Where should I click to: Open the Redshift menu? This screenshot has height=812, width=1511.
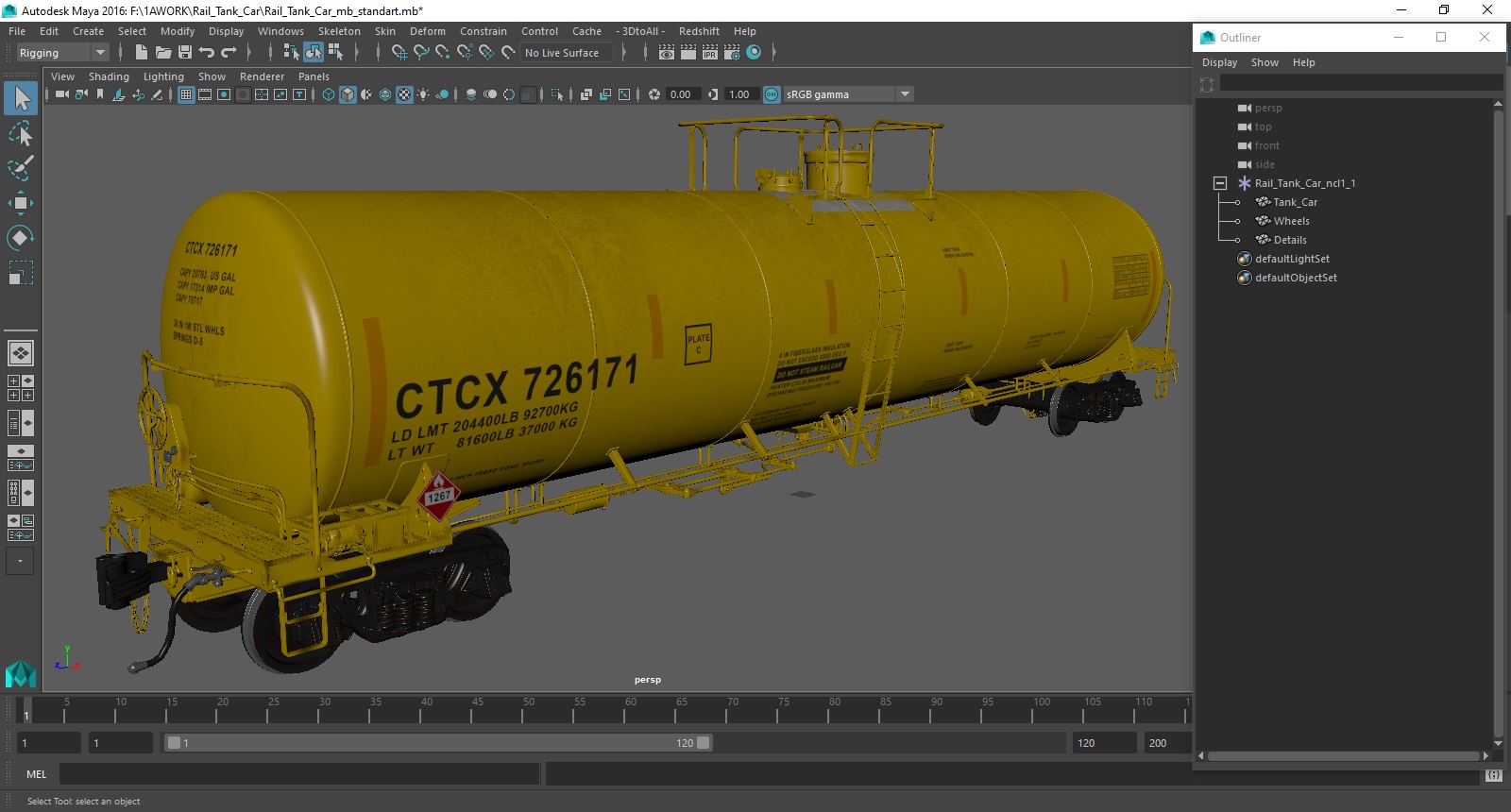(x=699, y=31)
